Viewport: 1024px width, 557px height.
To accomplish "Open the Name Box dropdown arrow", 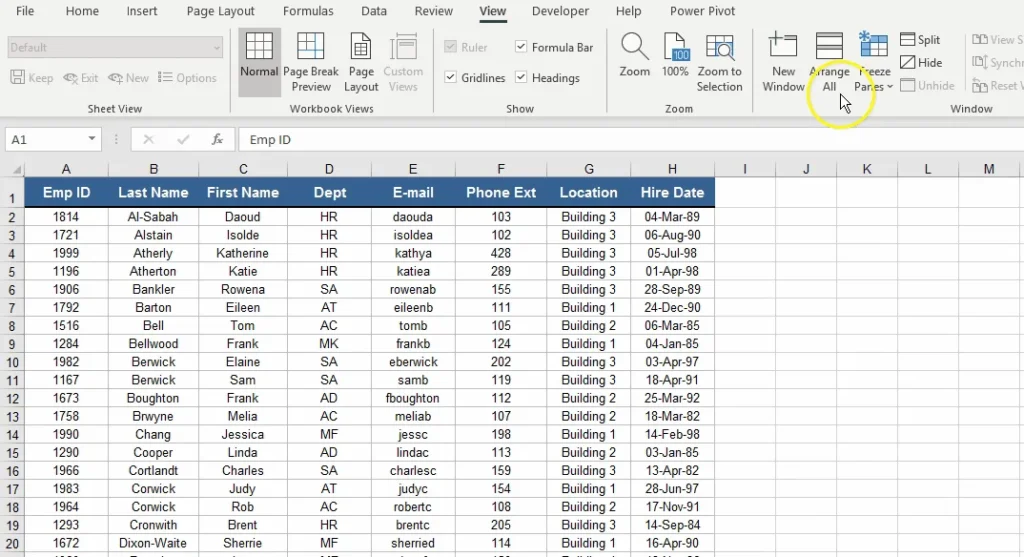I will [91, 139].
